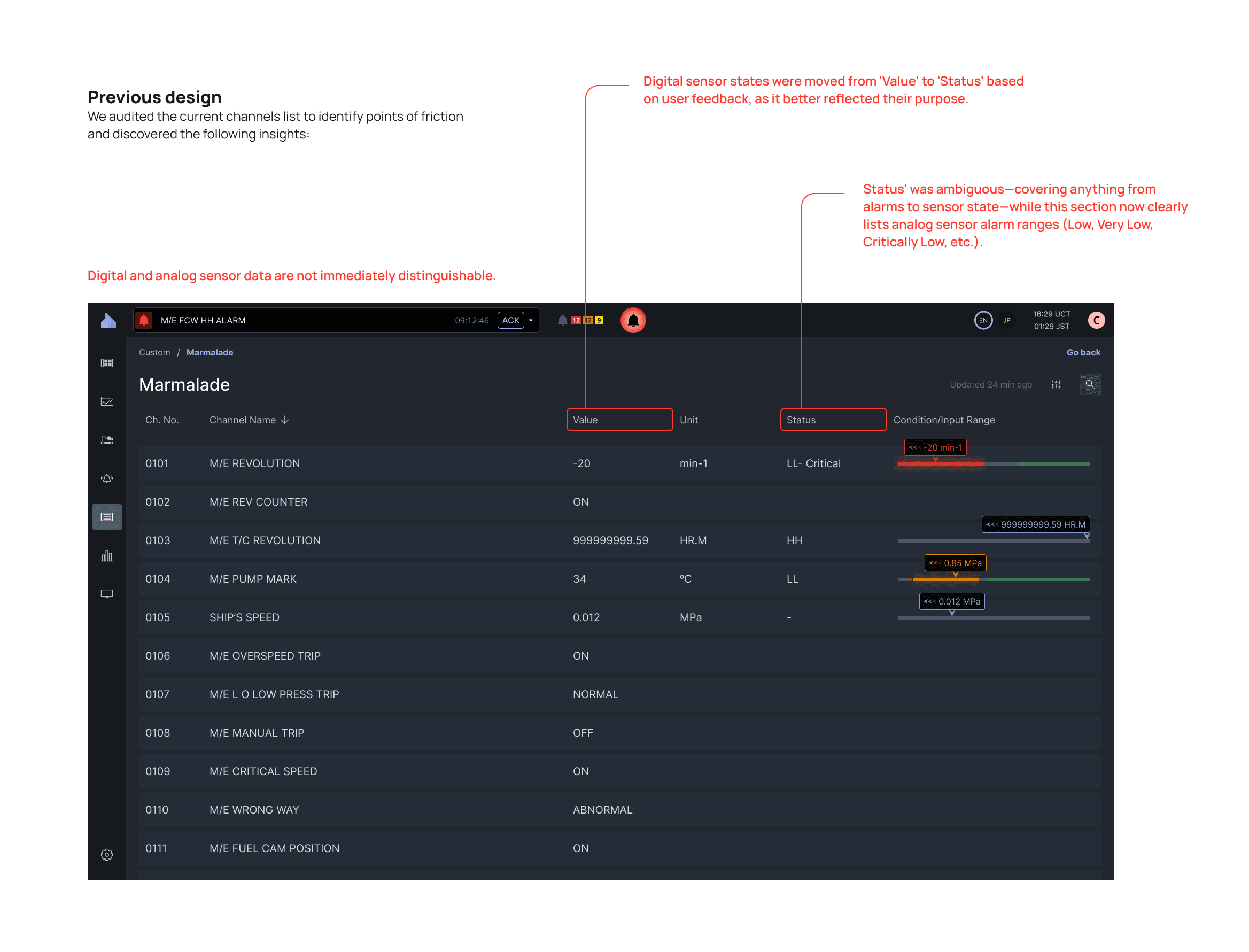Switch language to EN
Image resolution: width=1249 pixels, height=952 pixels.
coord(983,320)
